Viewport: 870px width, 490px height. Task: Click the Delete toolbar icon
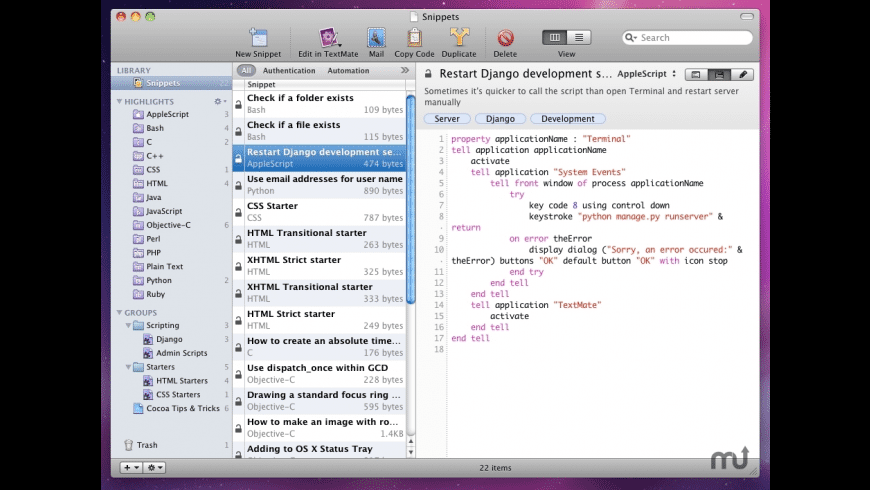coord(505,37)
